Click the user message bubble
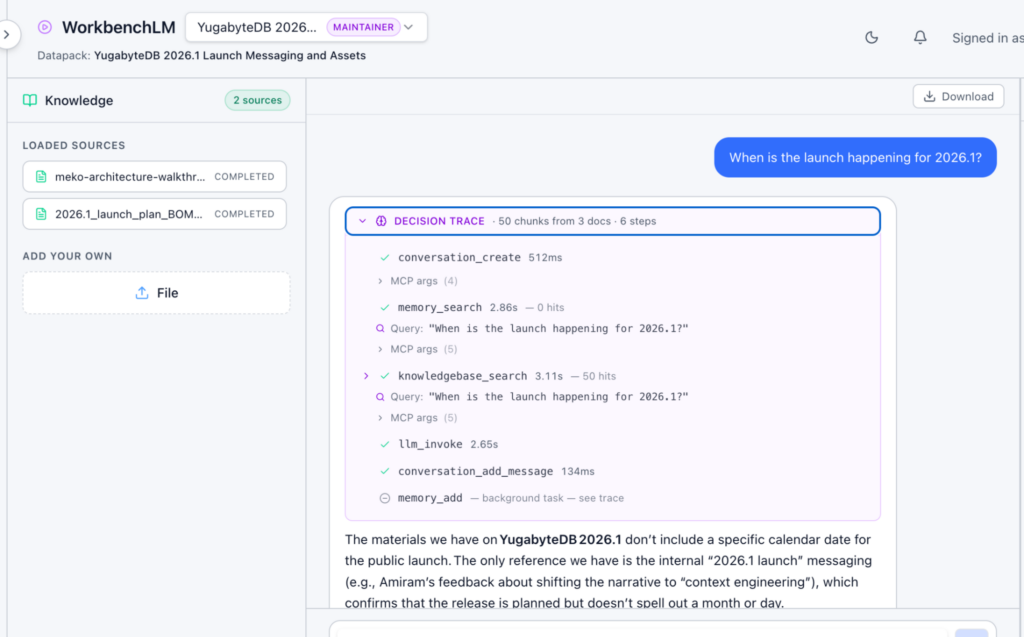The height and width of the screenshot is (637, 1024). tap(855, 157)
